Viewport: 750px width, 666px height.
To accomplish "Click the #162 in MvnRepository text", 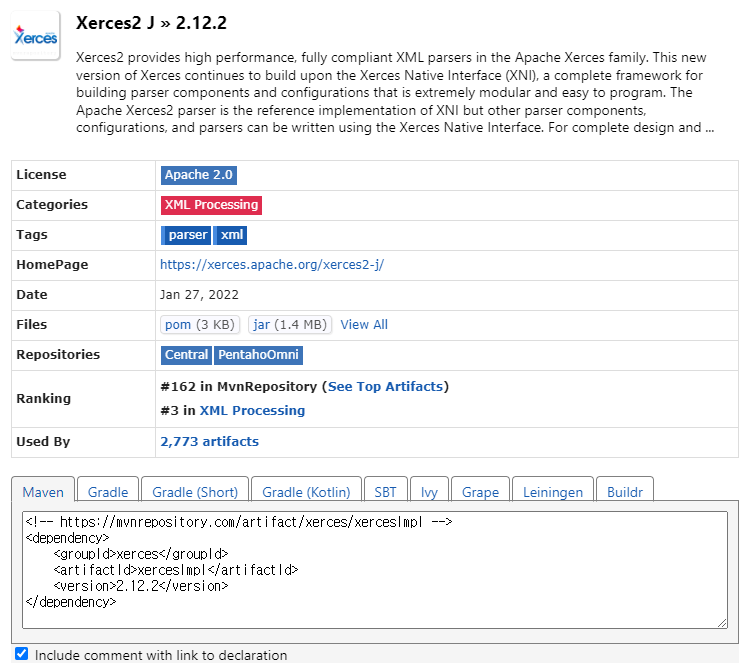I will coord(239,387).
